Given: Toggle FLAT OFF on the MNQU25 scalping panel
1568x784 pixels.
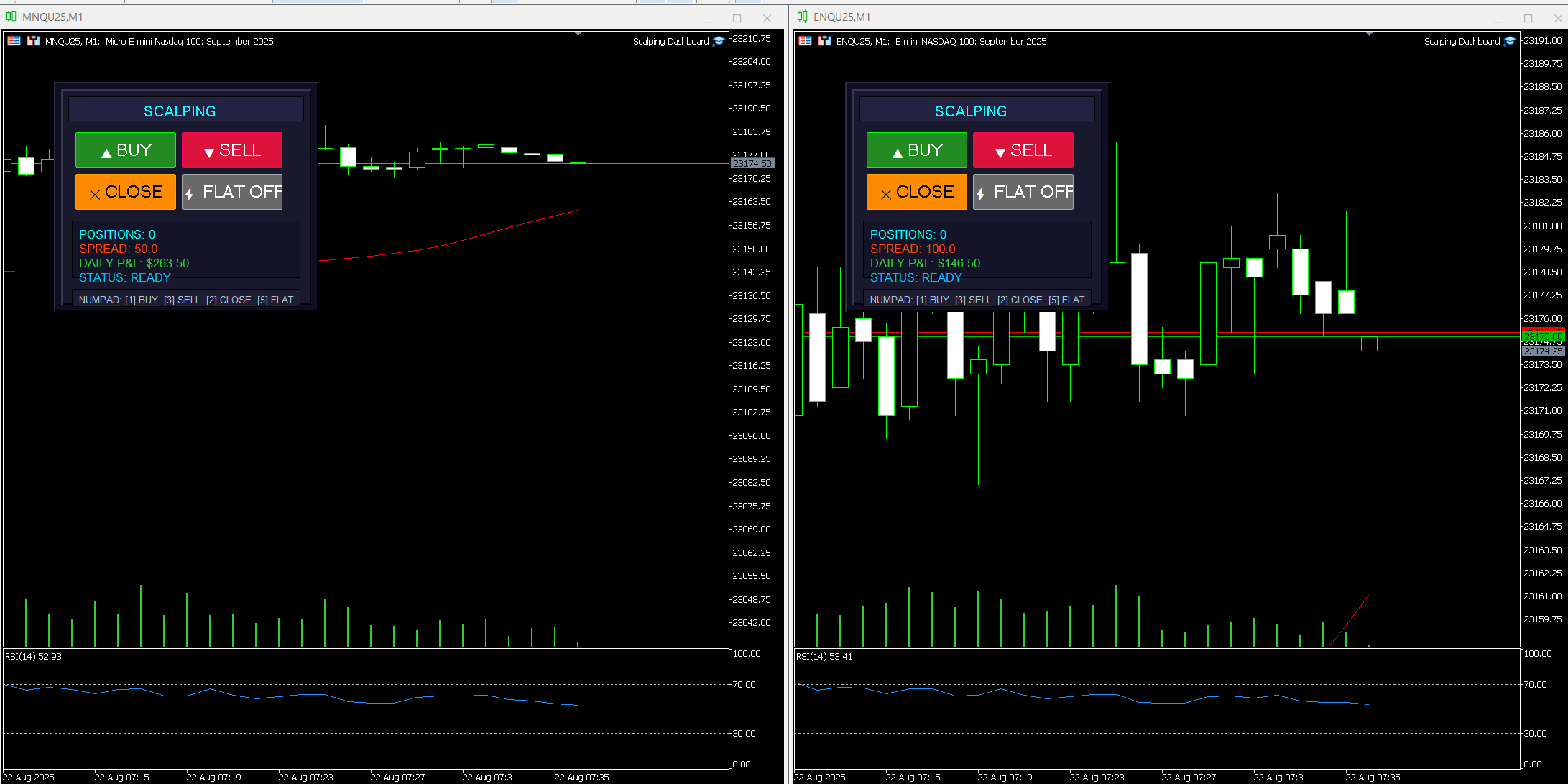Looking at the screenshot, I should (231, 192).
